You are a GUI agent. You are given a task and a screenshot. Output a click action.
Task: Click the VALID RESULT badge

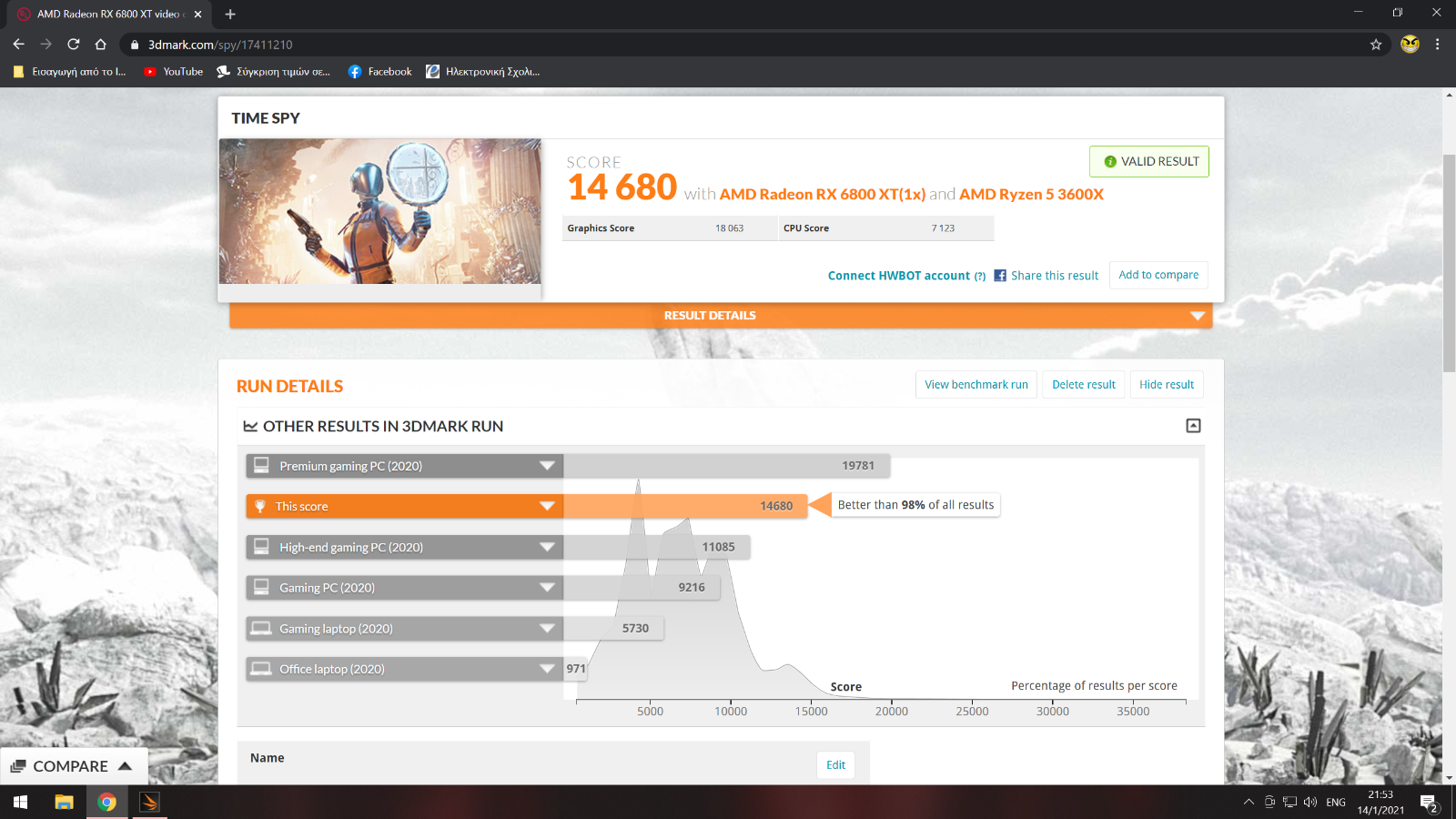(x=1149, y=161)
